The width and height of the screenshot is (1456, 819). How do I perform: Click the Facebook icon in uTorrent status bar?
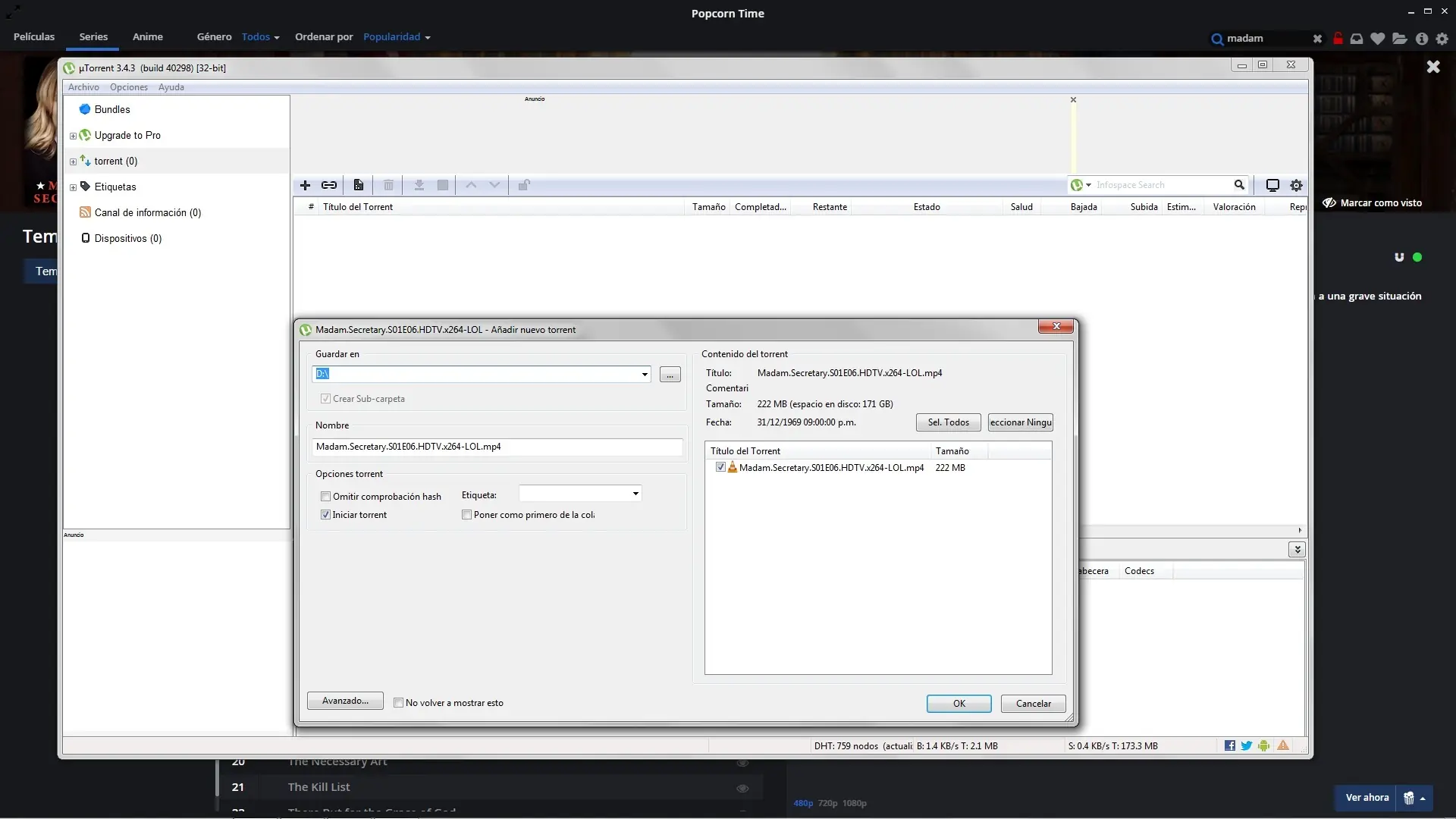coord(1229,745)
